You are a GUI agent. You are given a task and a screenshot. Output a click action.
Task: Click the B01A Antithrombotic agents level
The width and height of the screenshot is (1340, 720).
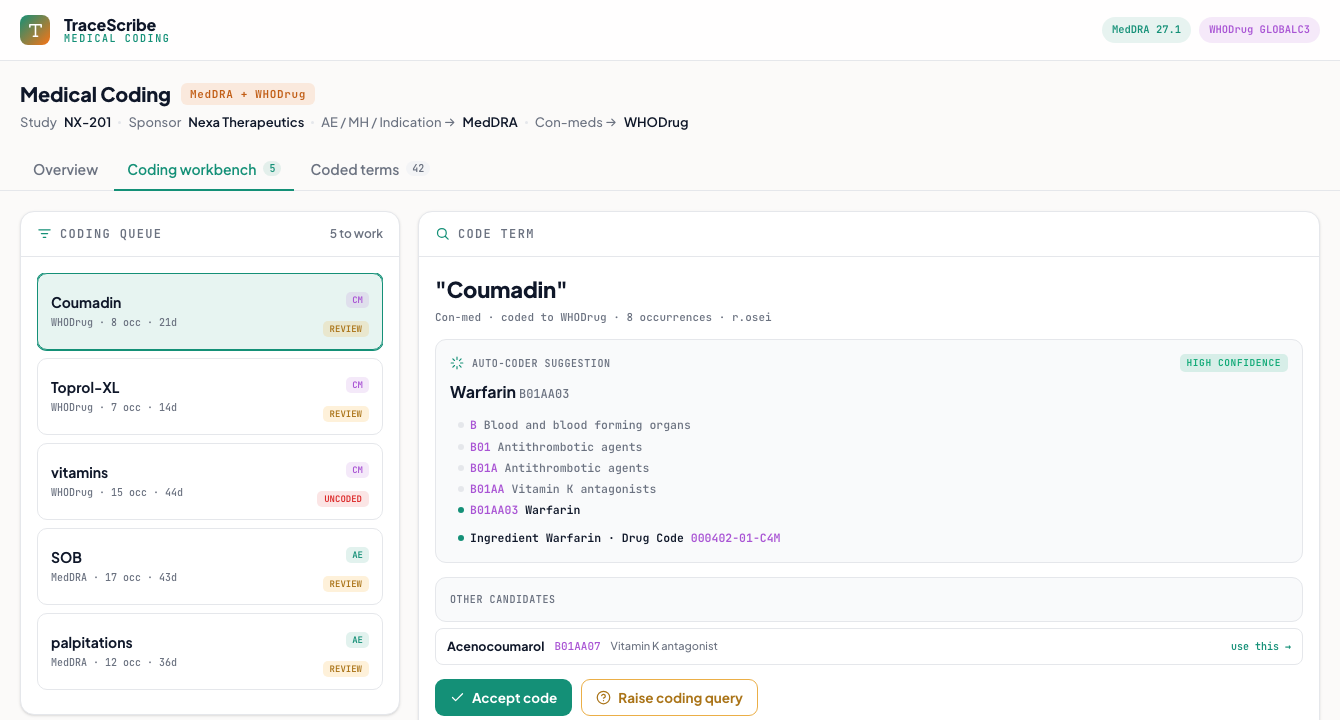point(560,468)
